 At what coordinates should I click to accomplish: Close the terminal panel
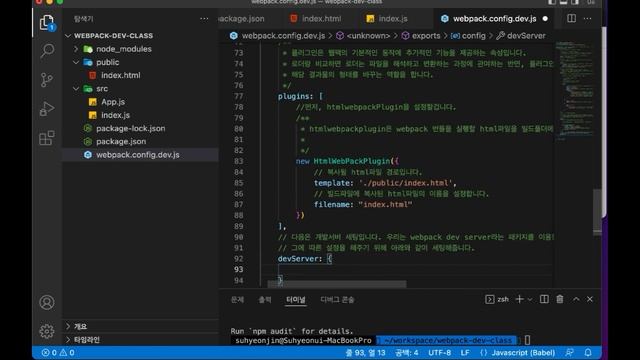point(590,299)
